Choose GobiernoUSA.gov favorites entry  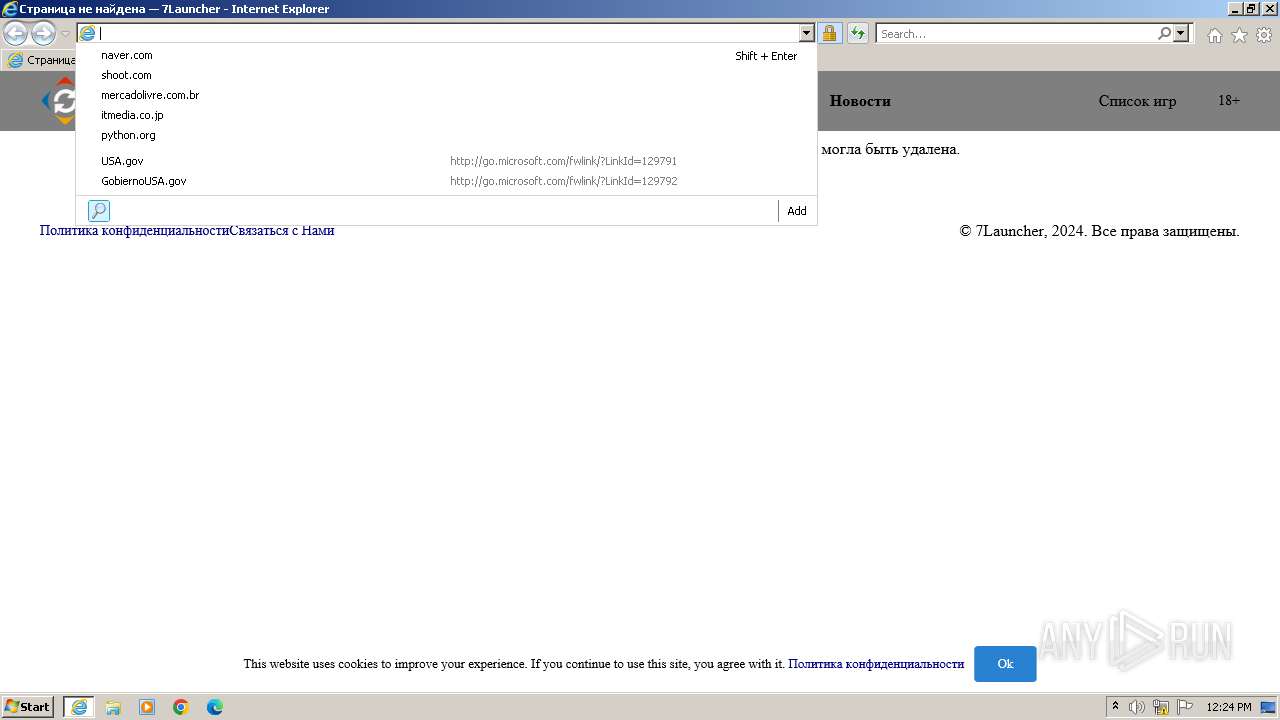(x=447, y=181)
